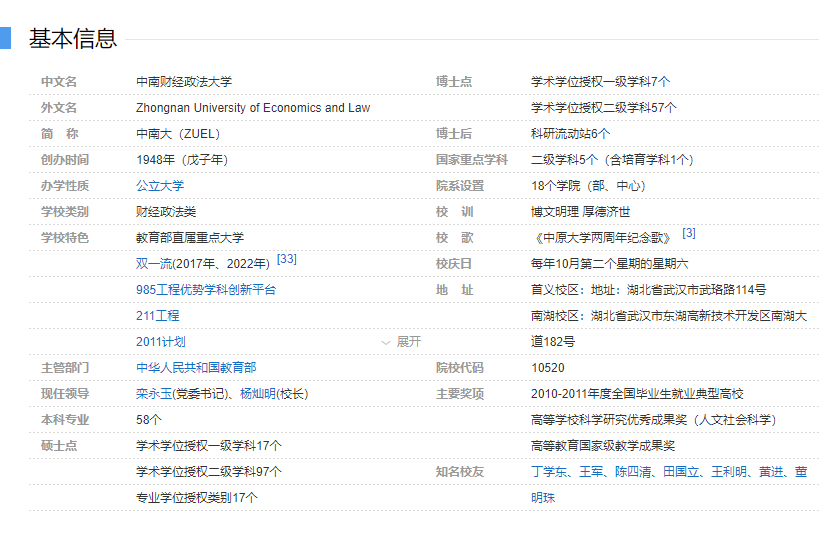Image resolution: width=830 pixels, height=541 pixels.
Task: Open the 2011计划 link
Action: (x=161, y=342)
